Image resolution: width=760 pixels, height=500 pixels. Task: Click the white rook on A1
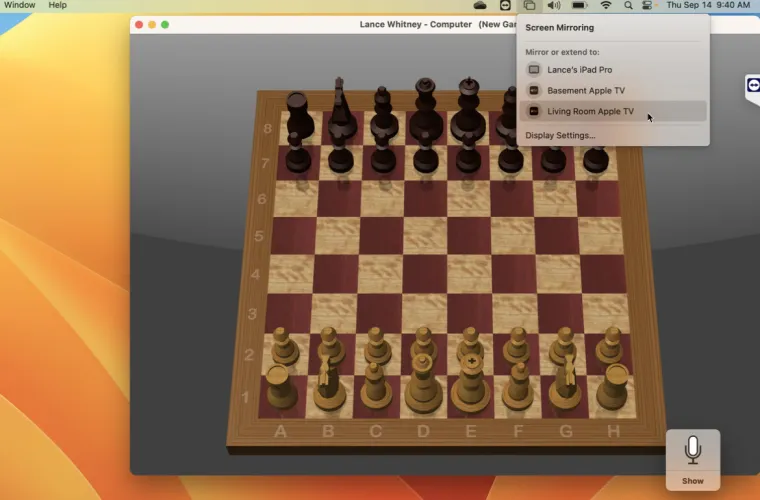point(279,388)
